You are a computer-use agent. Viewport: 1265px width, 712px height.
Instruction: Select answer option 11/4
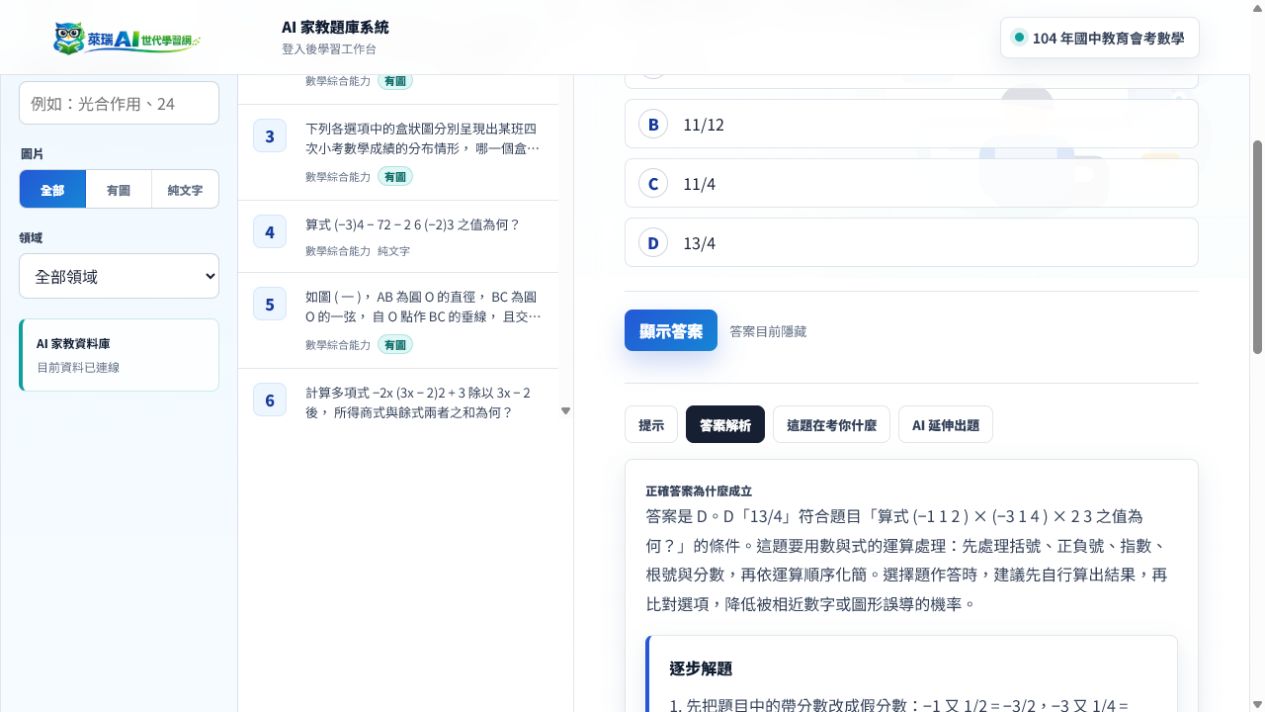coord(911,183)
